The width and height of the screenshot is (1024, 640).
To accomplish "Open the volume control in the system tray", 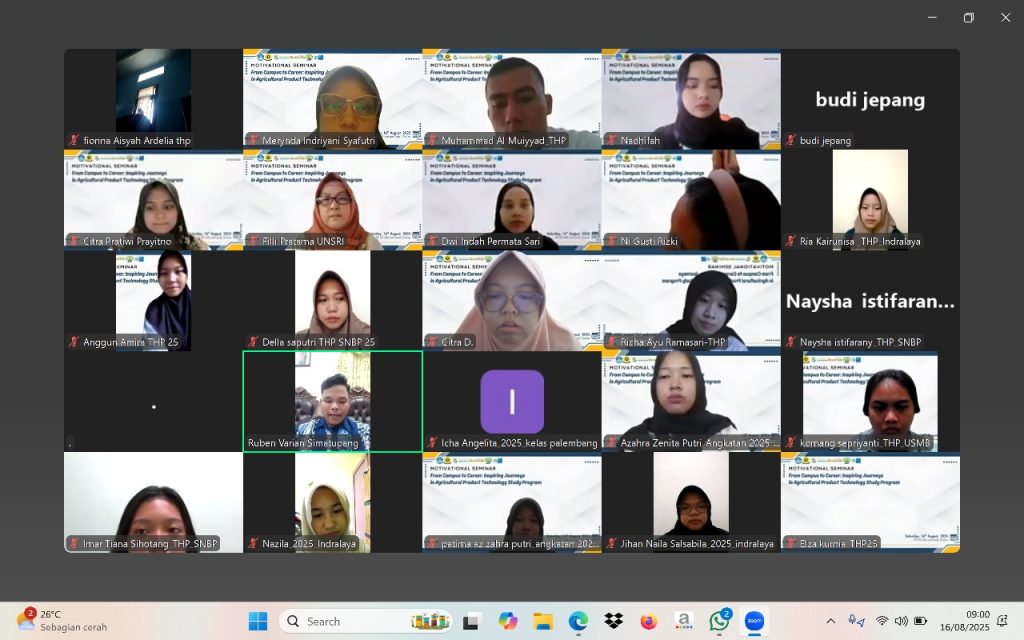I will click(x=900, y=621).
